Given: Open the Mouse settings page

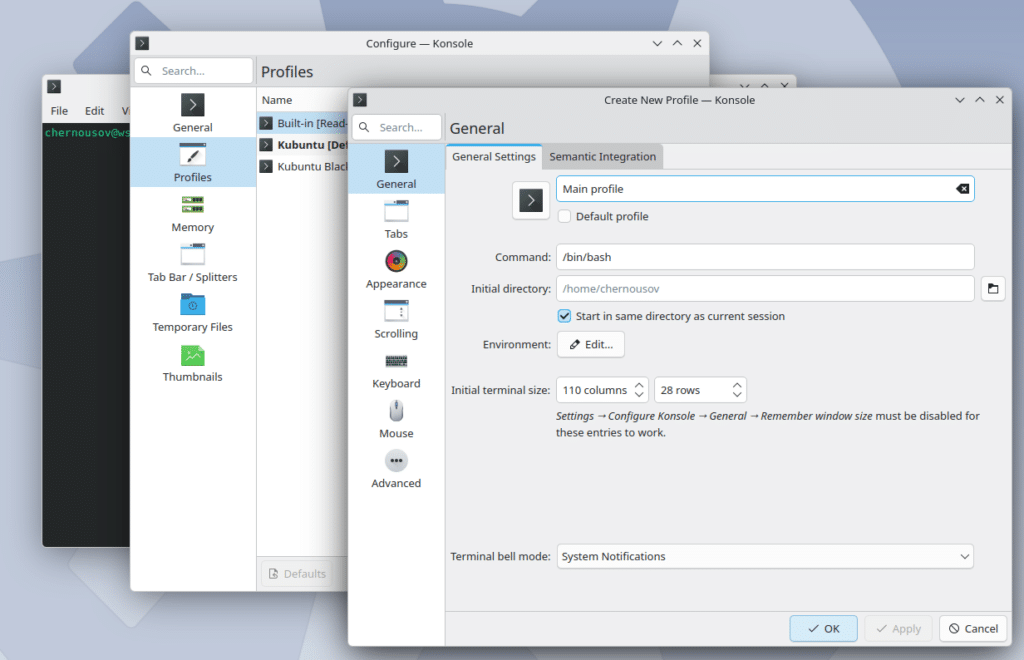Looking at the screenshot, I should click(396, 419).
